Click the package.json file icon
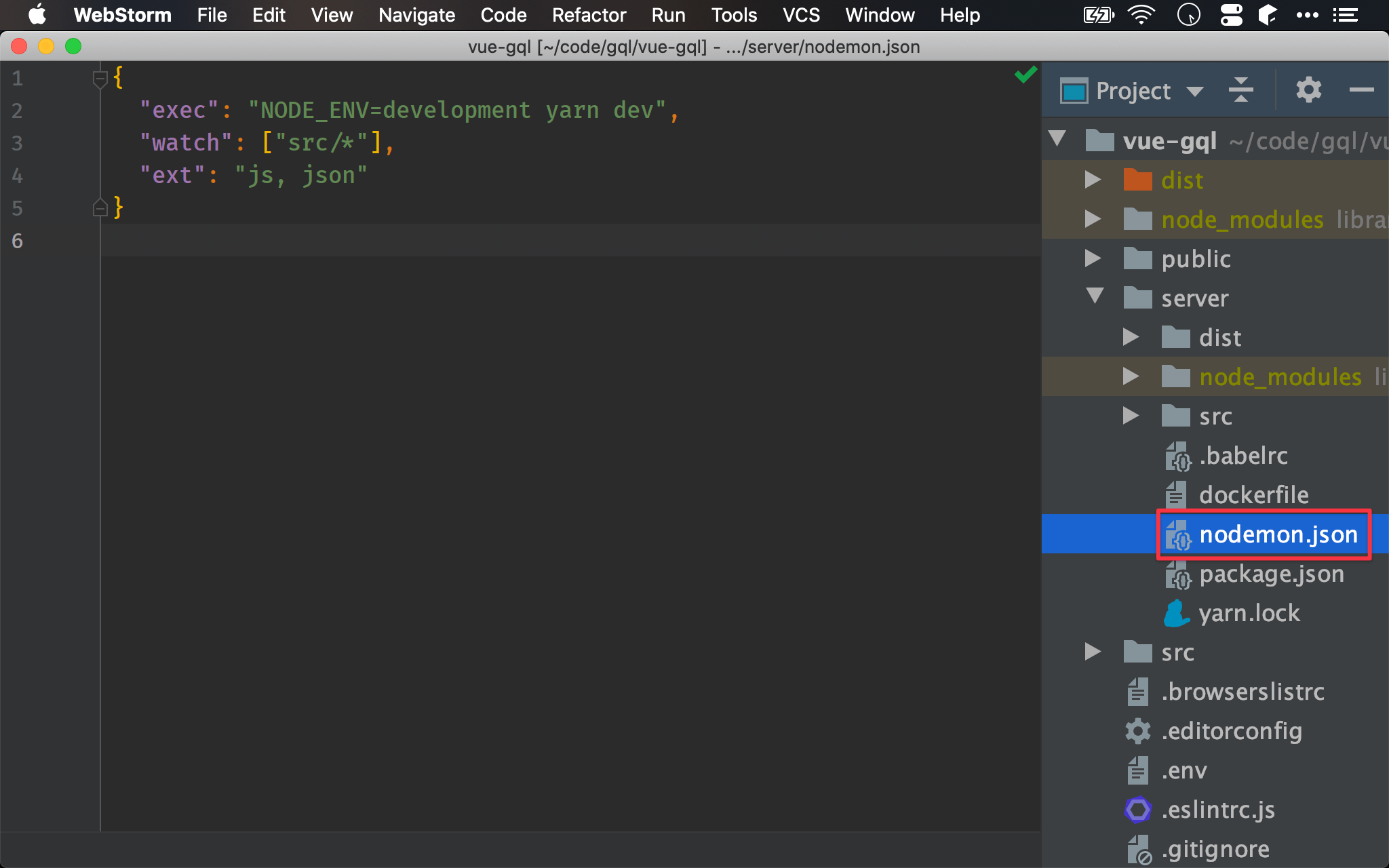Screen dimensions: 1389x868 click(x=1178, y=574)
